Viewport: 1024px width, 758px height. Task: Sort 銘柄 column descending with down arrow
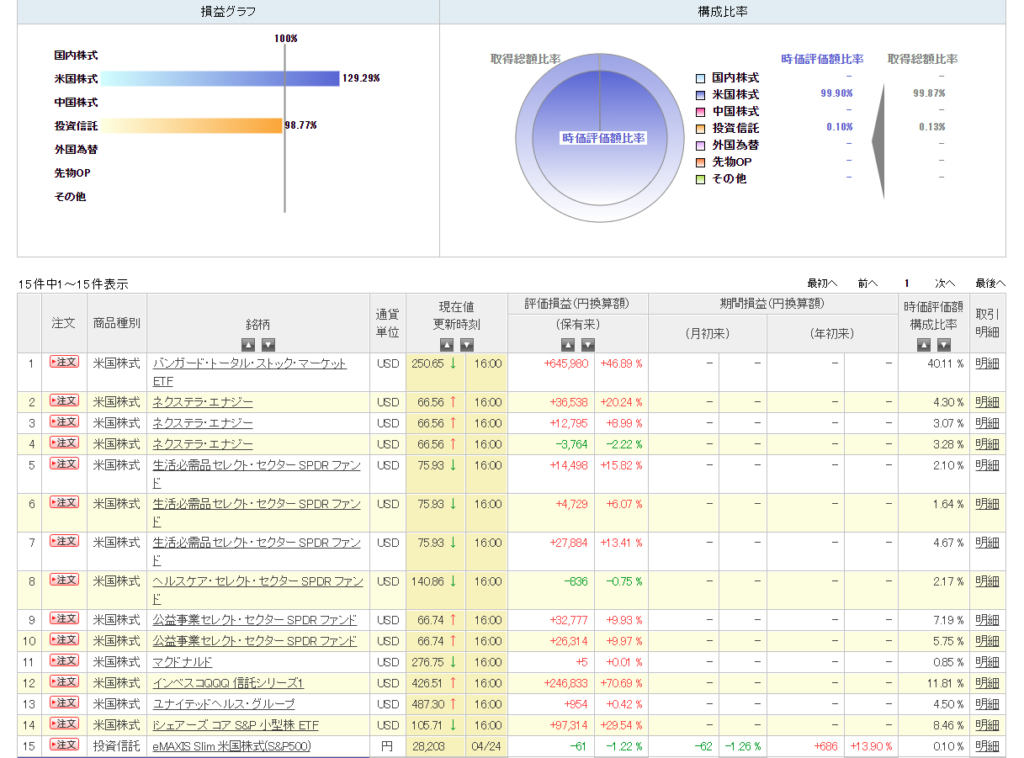pyautogui.click(x=268, y=344)
